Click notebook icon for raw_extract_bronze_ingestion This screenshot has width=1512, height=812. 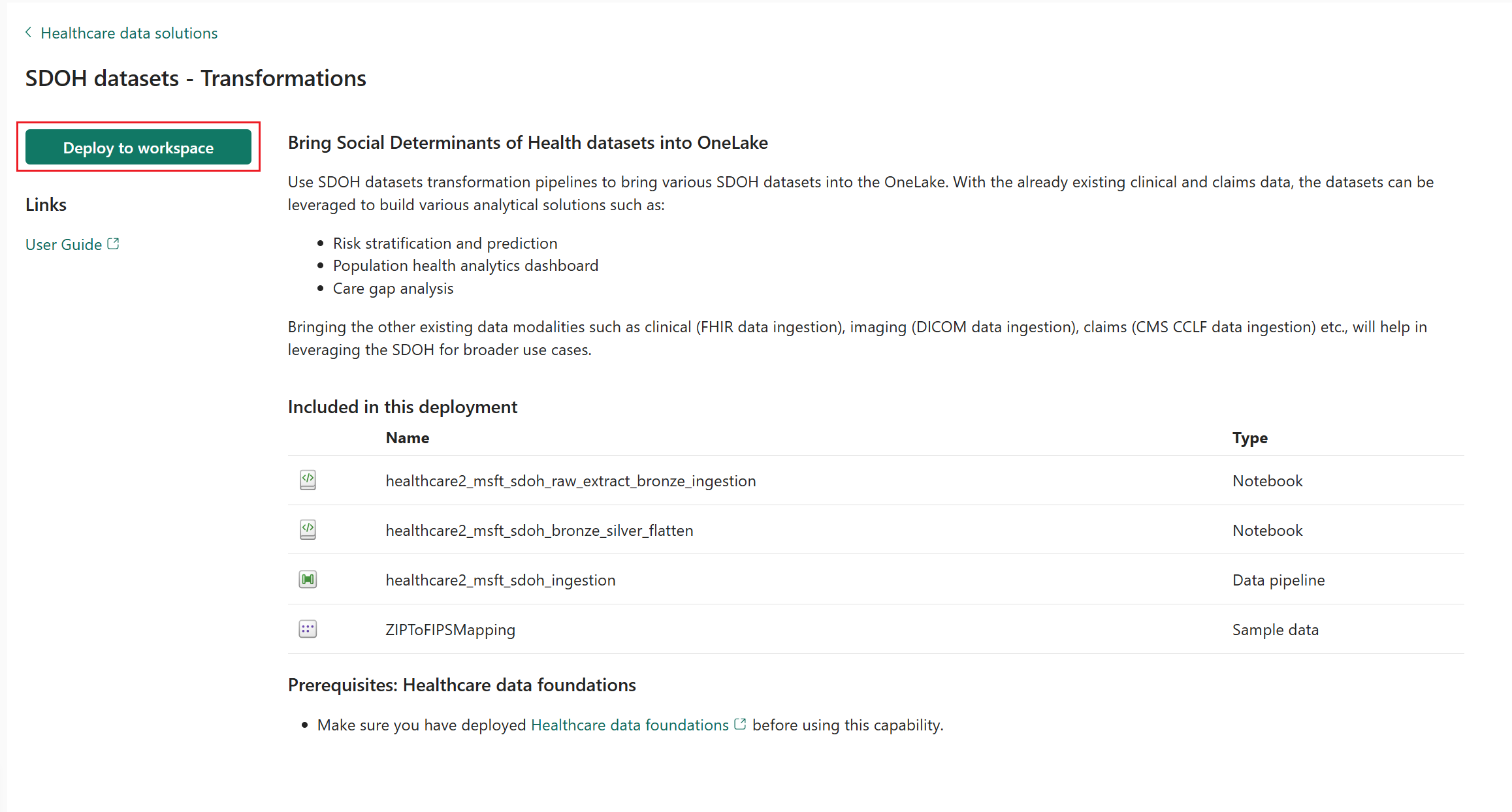click(x=308, y=480)
